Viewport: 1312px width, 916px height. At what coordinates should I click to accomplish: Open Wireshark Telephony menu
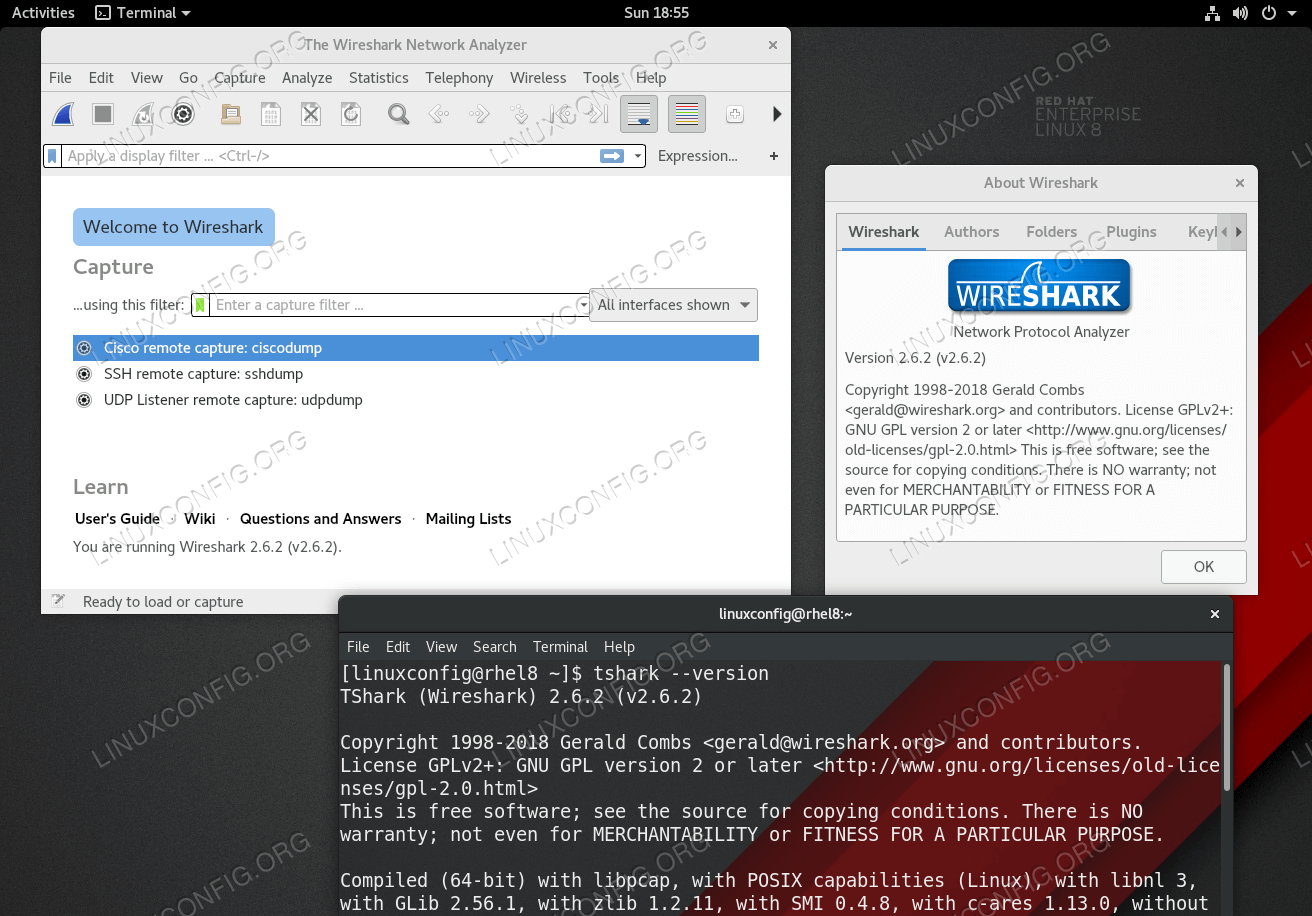pos(459,78)
